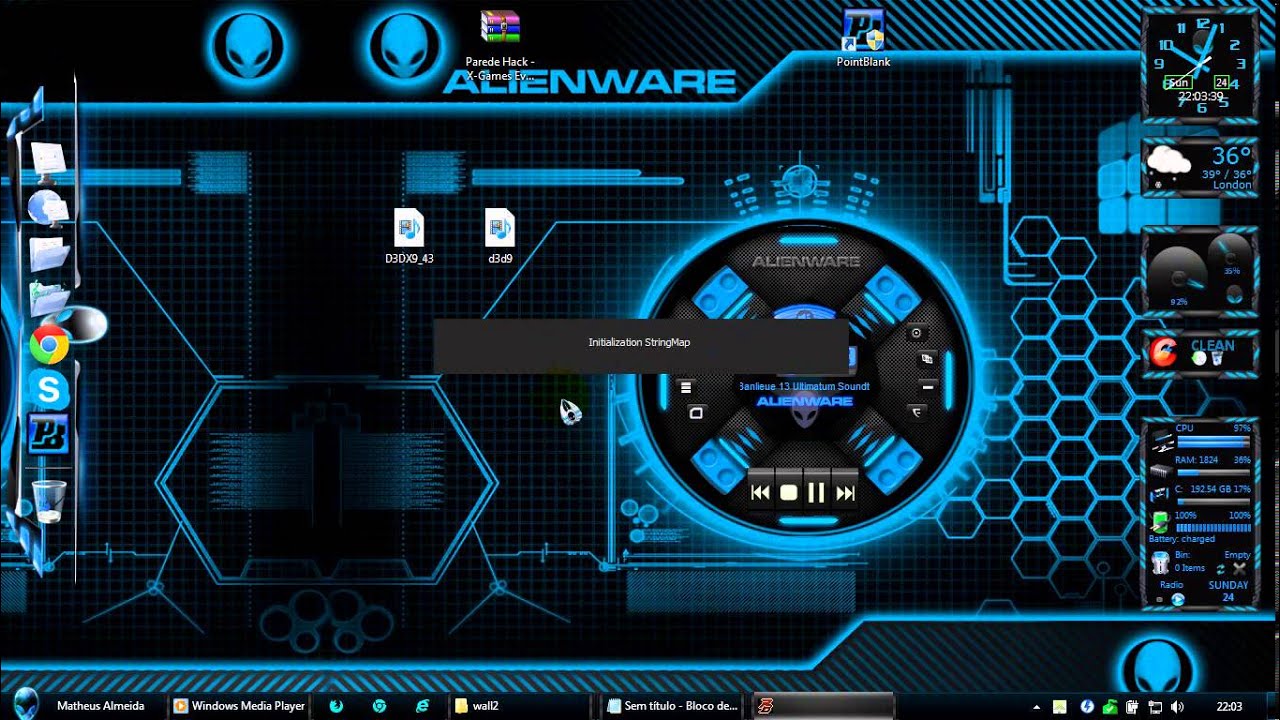Open the Alienware Start orb
The height and width of the screenshot is (720, 1280).
[24, 704]
